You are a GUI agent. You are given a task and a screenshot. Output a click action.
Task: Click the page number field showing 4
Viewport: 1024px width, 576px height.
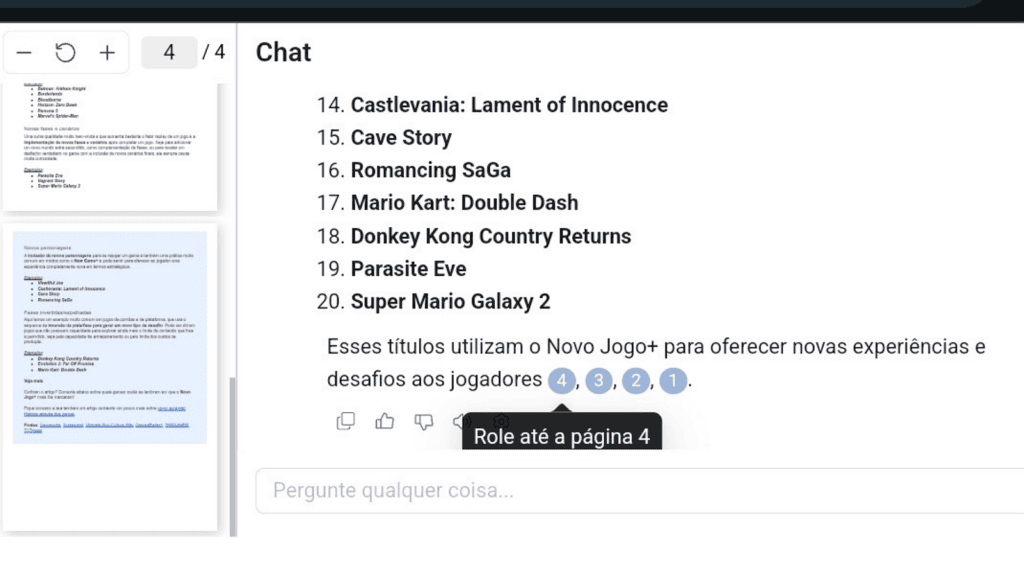tap(169, 52)
